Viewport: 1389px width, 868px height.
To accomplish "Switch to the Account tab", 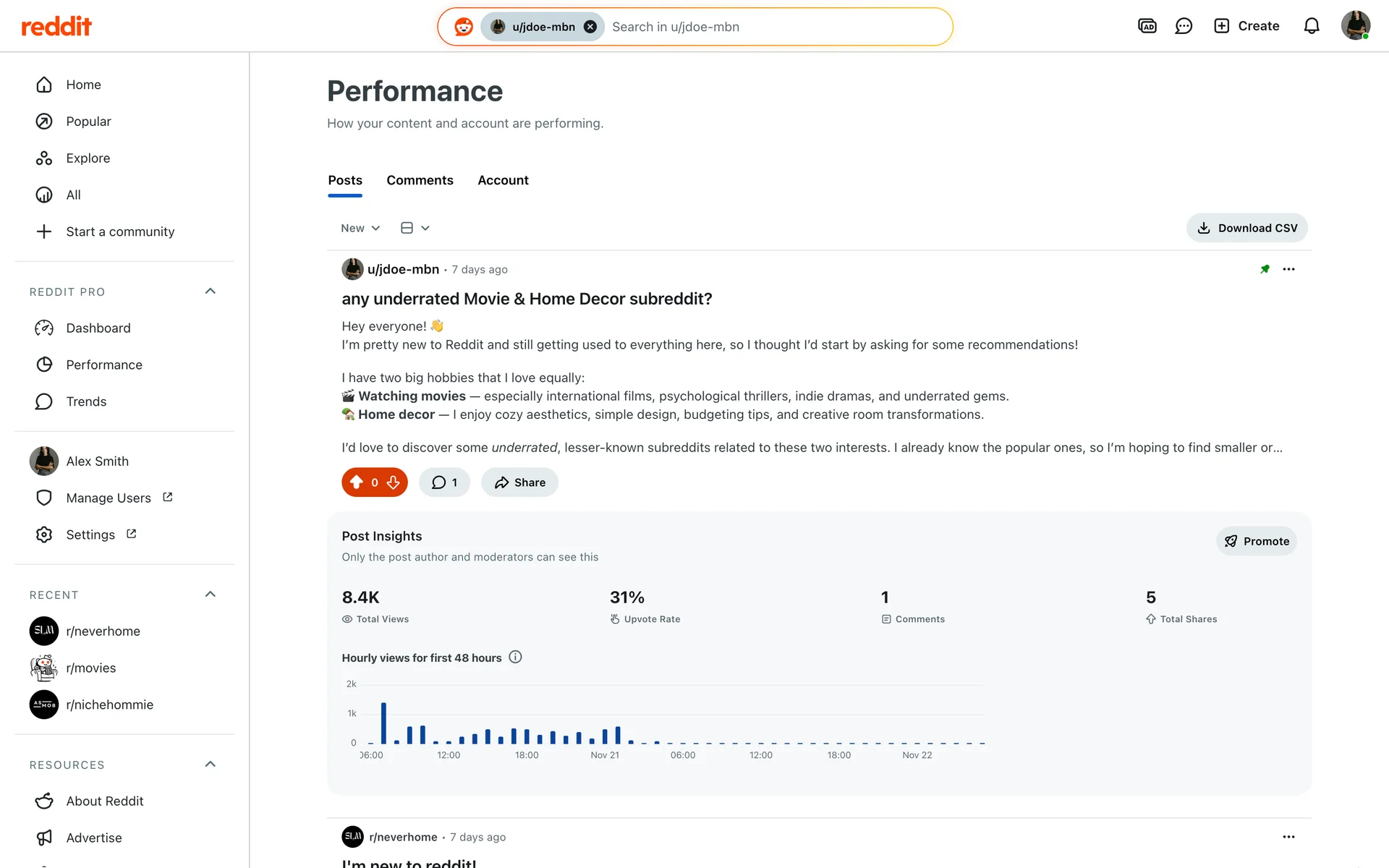I will (503, 180).
